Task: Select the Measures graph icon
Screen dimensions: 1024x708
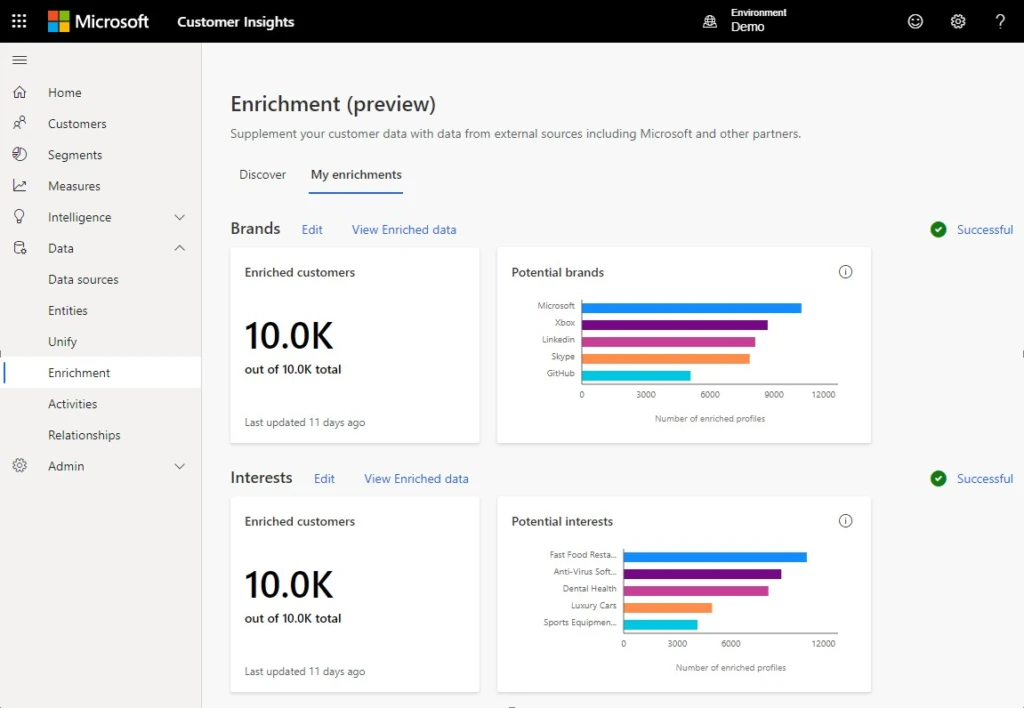Action: coord(20,185)
